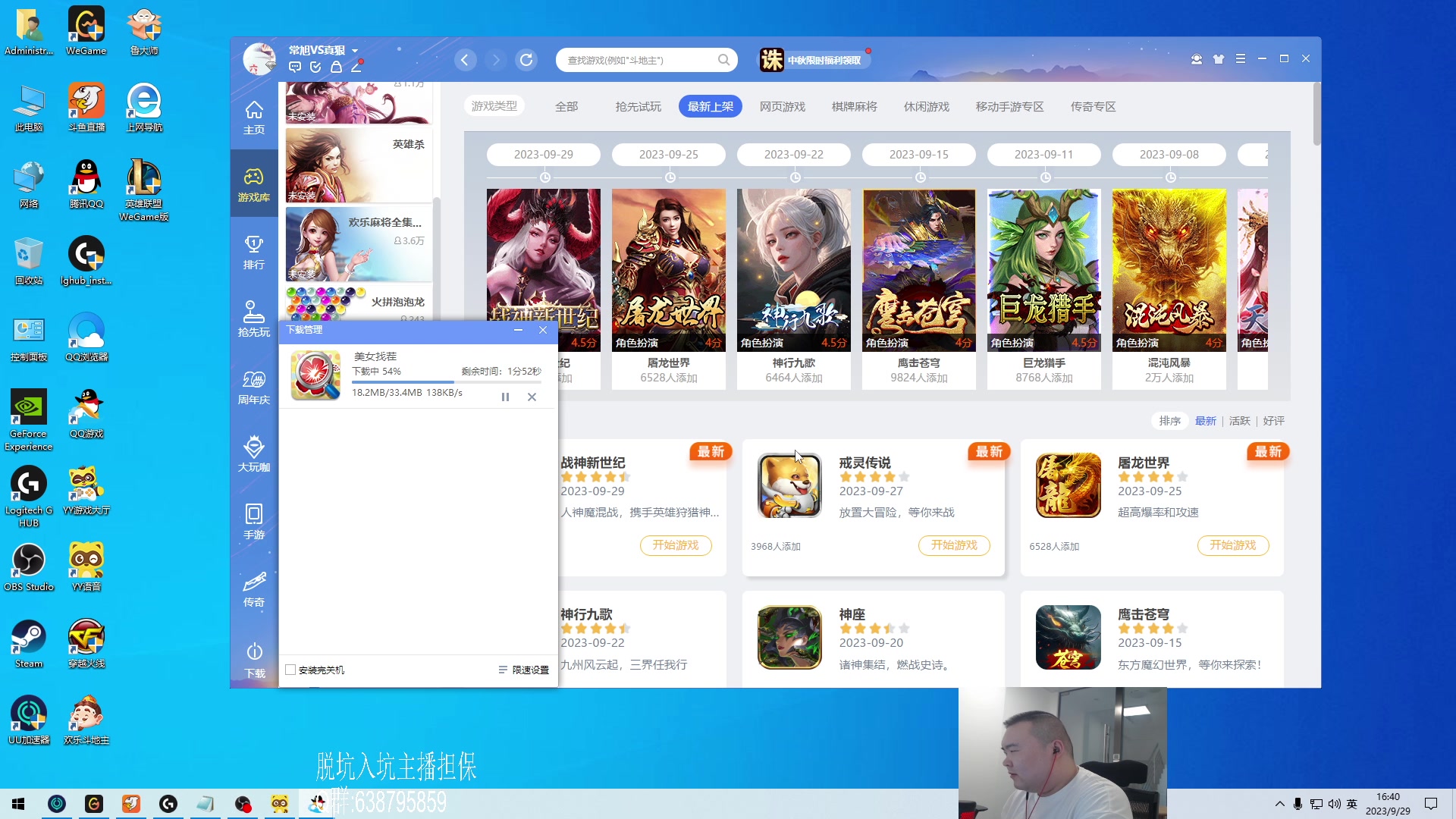
Task: Open the 中秋限时福利领取 banner
Action: point(815,60)
